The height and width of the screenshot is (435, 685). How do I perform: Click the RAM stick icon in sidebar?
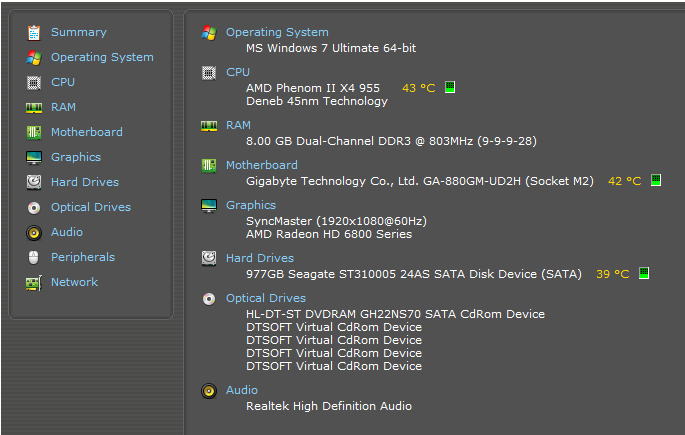[34, 107]
